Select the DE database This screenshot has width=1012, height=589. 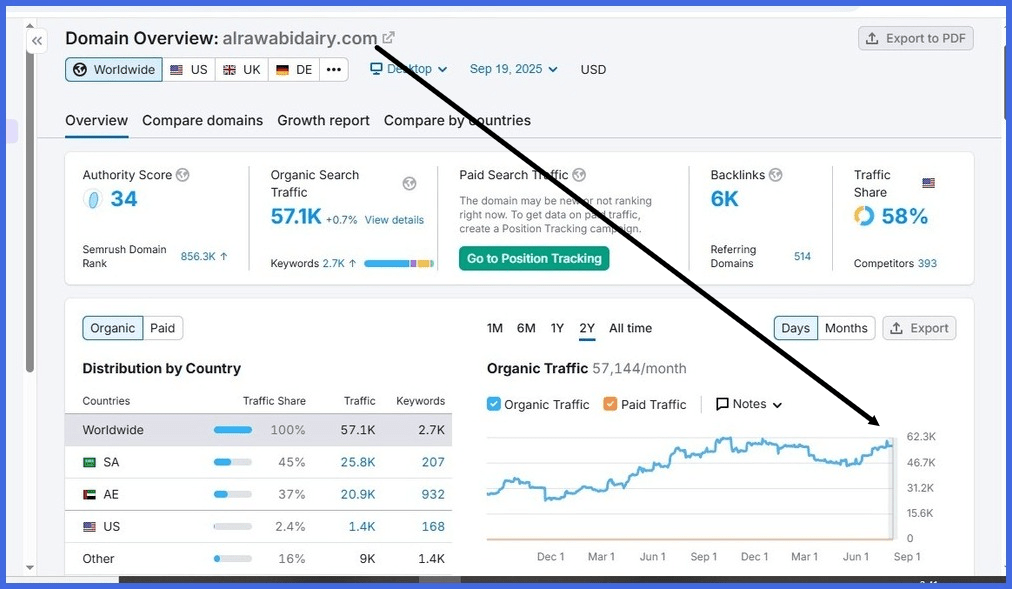(x=294, y=70)
